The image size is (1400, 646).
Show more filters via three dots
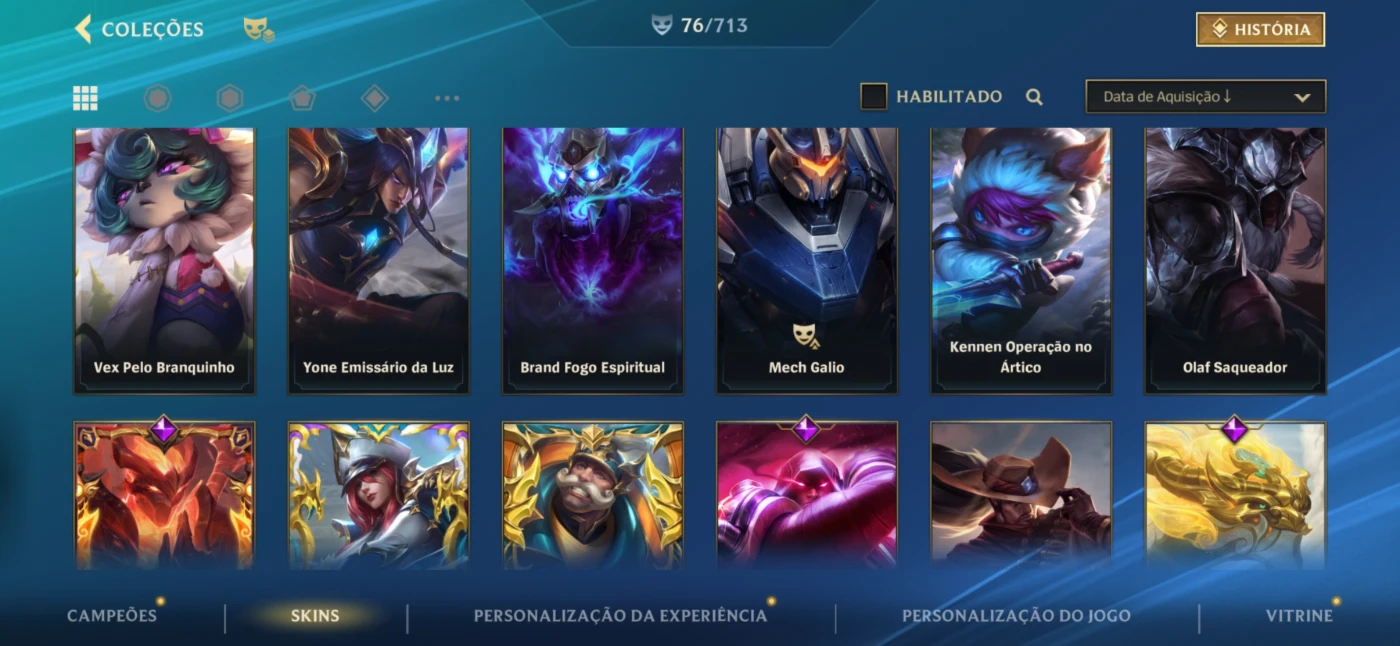pyautogui.click(x=447, y=98)
